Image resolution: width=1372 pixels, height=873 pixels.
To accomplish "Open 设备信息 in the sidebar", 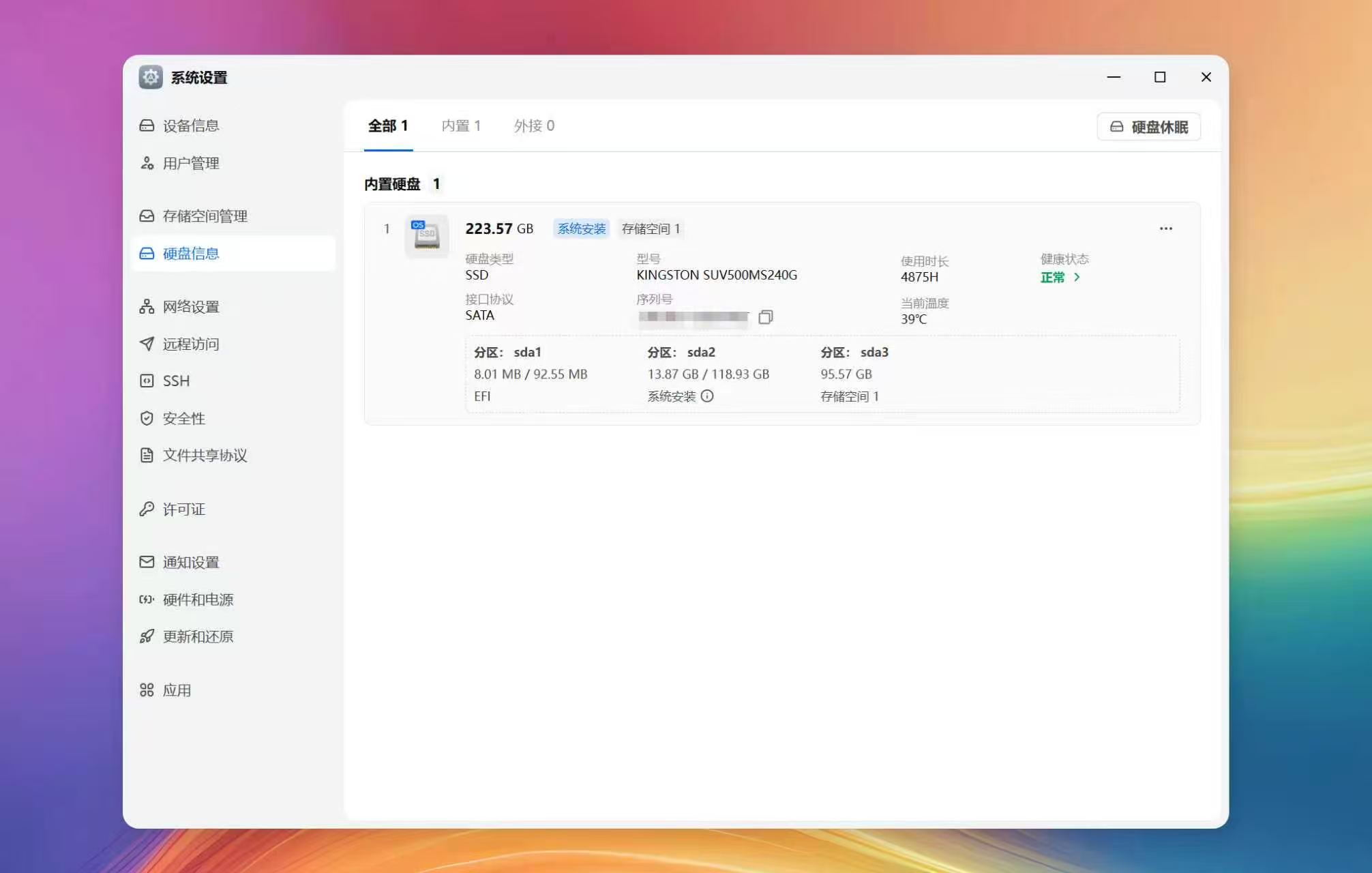I will coord(233,125).
